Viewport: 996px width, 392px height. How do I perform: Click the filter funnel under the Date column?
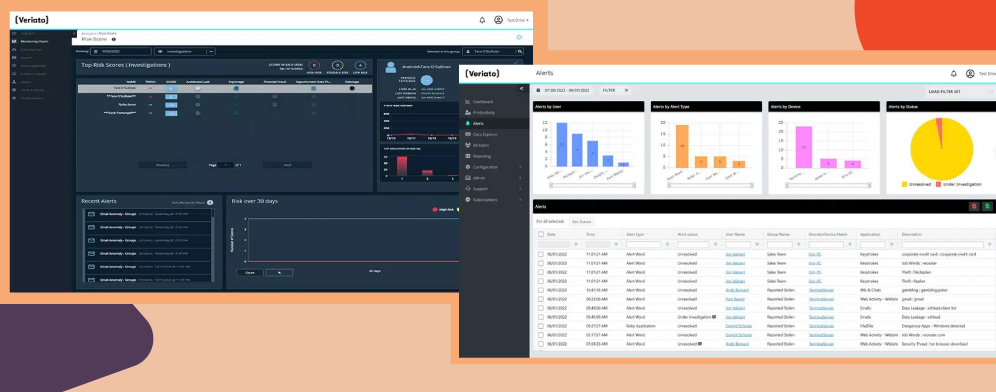(x=576, y=245)
